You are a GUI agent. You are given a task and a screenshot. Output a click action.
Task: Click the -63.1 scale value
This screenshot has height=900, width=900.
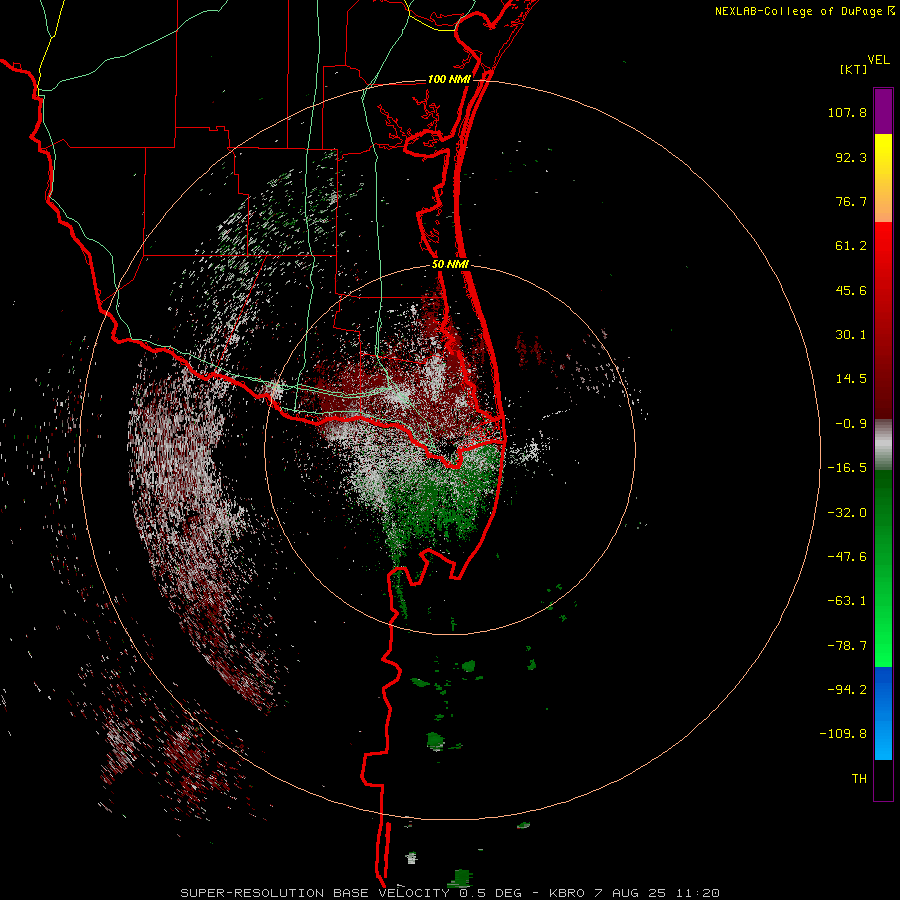[847, 601]
